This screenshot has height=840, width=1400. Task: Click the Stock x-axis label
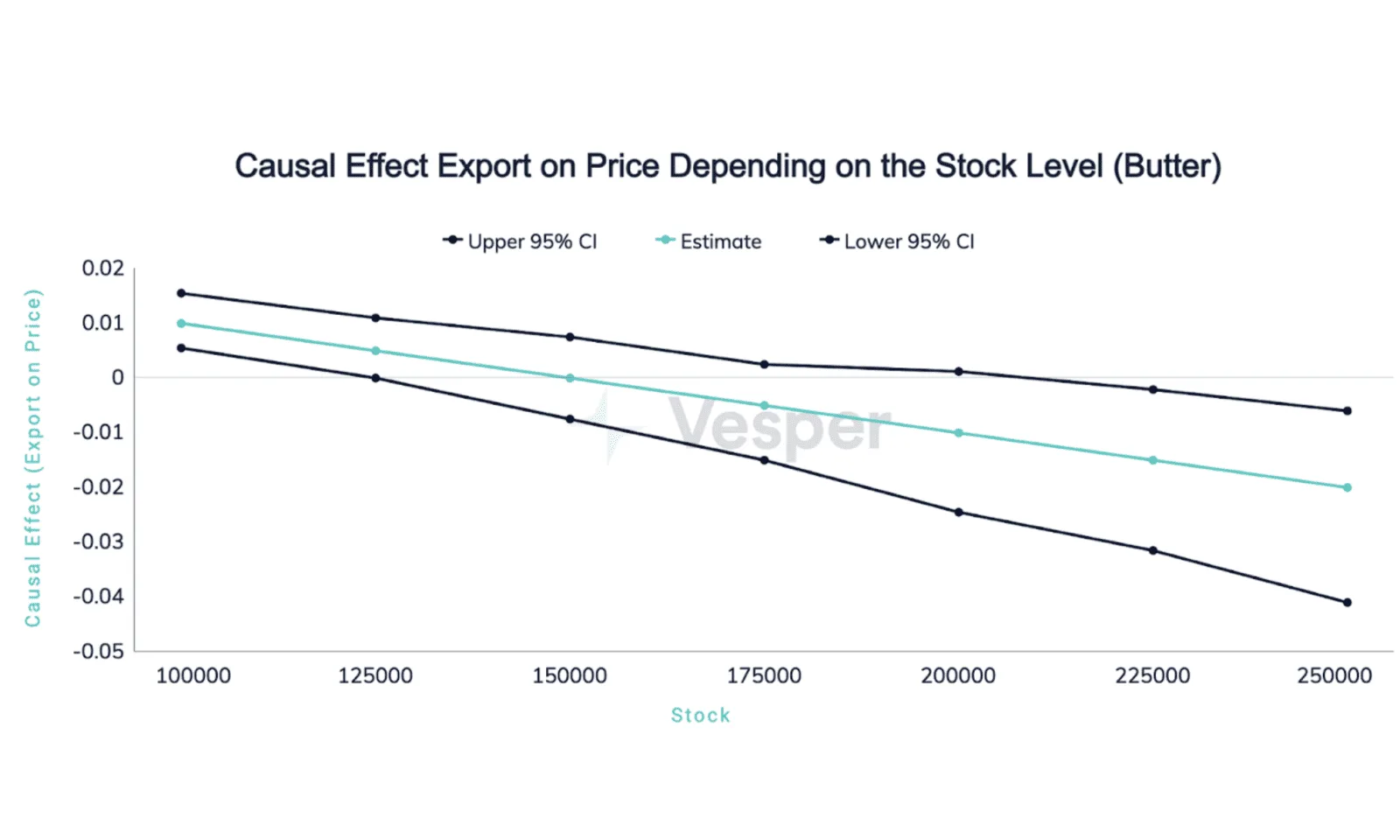700,715
